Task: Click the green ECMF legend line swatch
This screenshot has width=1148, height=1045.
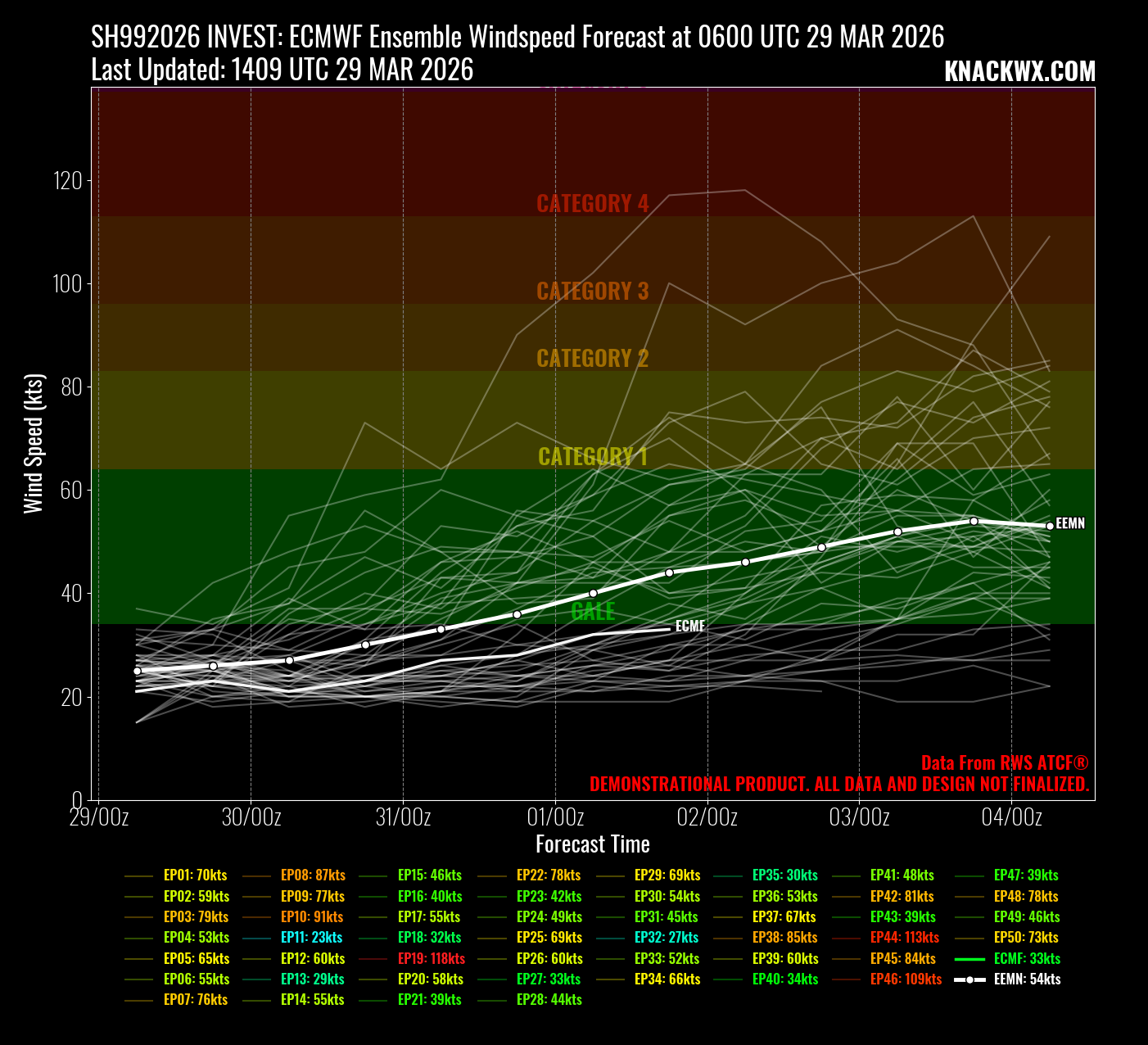Action: click(x=970, y=959)
